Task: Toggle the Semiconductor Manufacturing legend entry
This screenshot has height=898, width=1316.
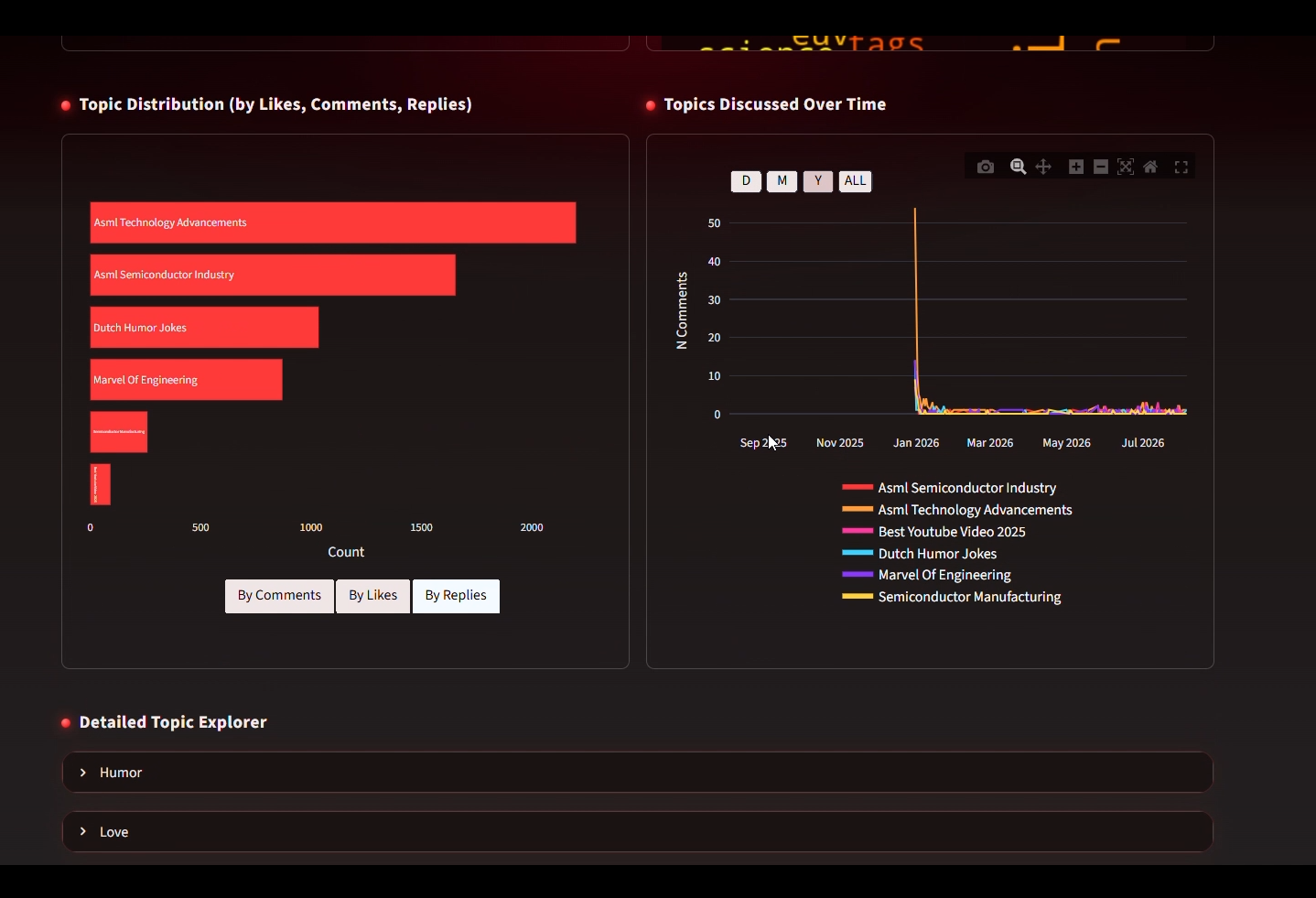Action: tap(952, 598)
